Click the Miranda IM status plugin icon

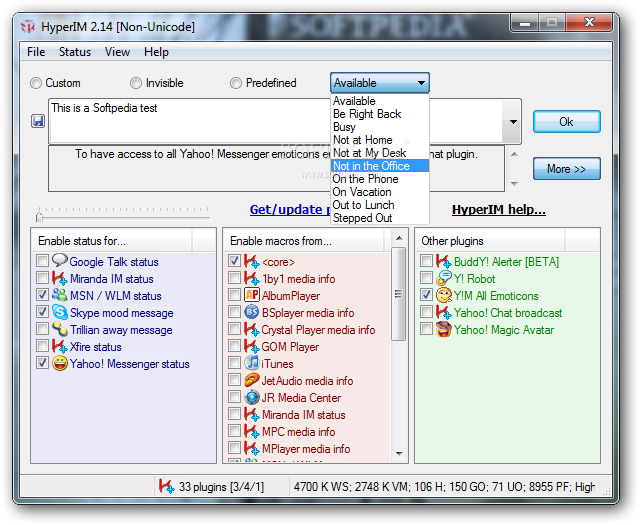click(x=60, y=278)
